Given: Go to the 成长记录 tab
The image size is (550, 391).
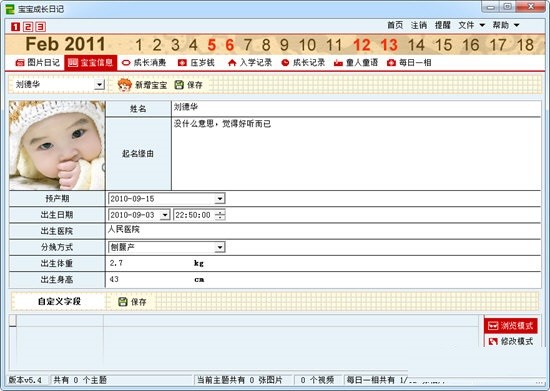Looking at the screenshot, I should tap(303, 63).
